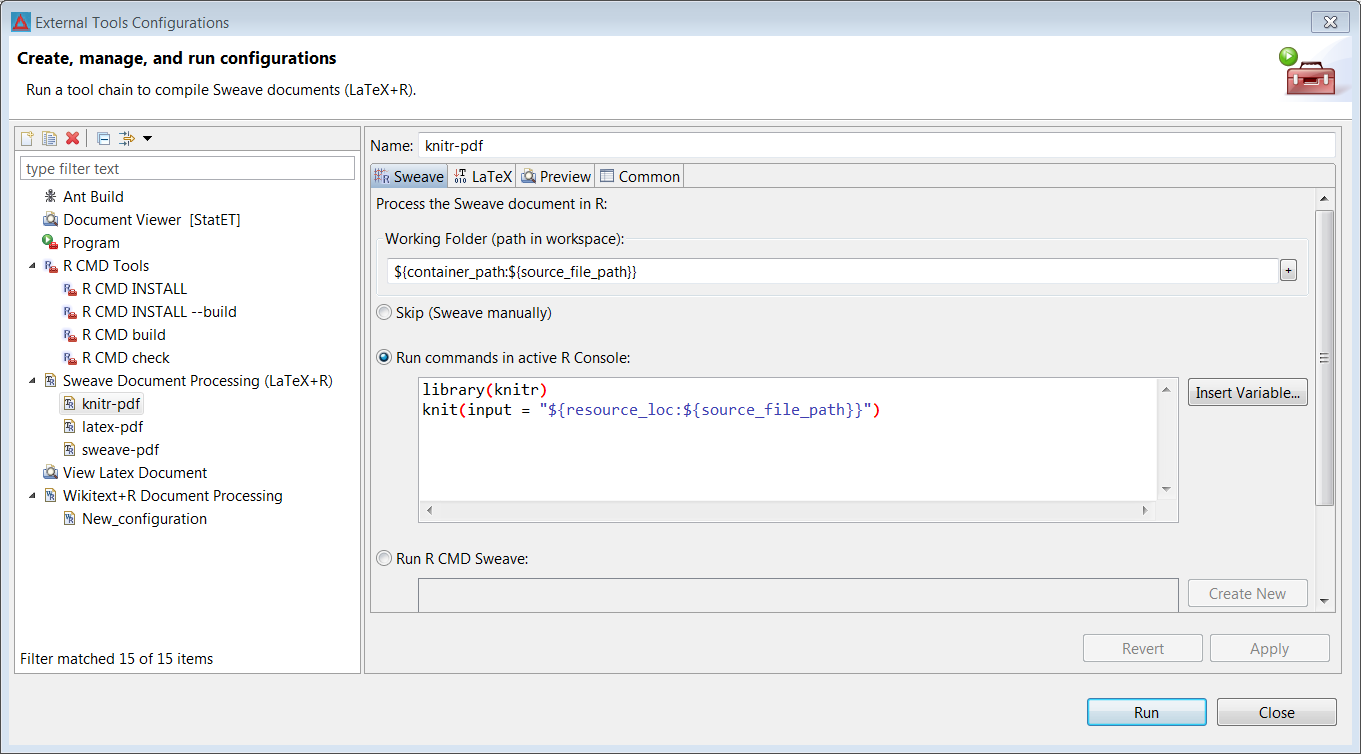The image size is (1361, 754).
Task: Click the Duplicate configuration icon
Action: [49, 138]
